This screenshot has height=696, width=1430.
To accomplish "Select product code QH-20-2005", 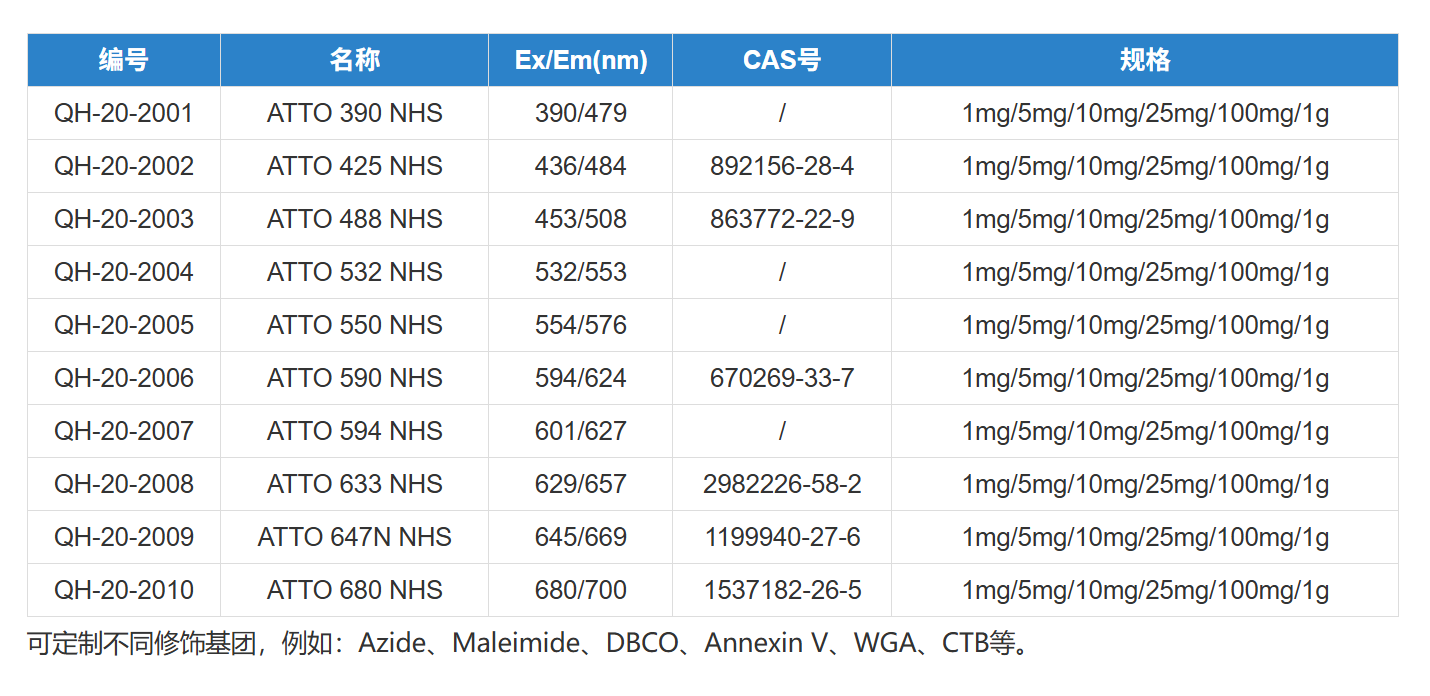I will pyautogui.click(x=124, y=325).
